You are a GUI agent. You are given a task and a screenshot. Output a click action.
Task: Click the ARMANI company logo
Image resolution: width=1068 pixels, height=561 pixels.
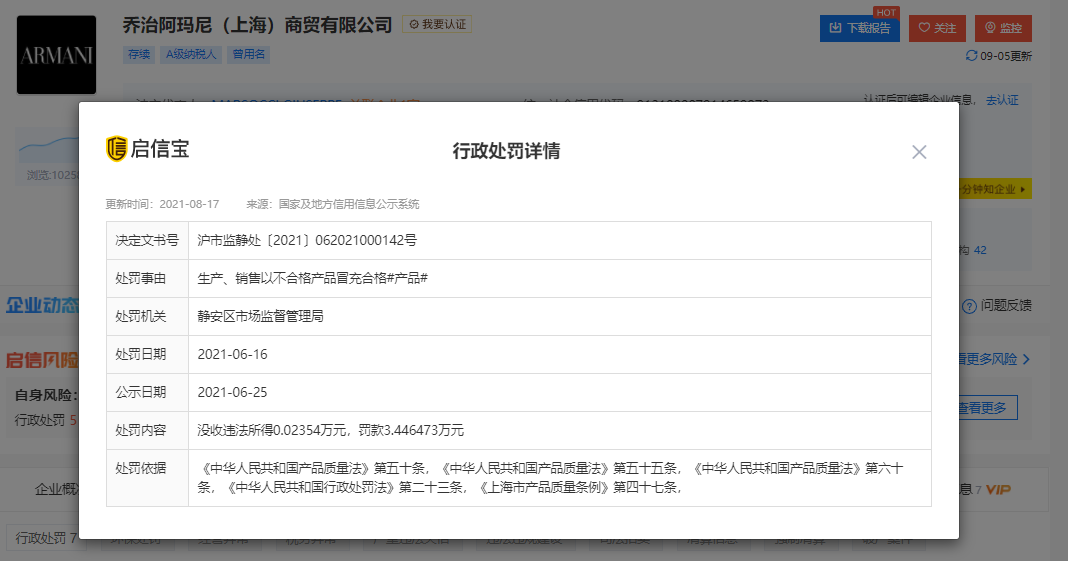57,55
